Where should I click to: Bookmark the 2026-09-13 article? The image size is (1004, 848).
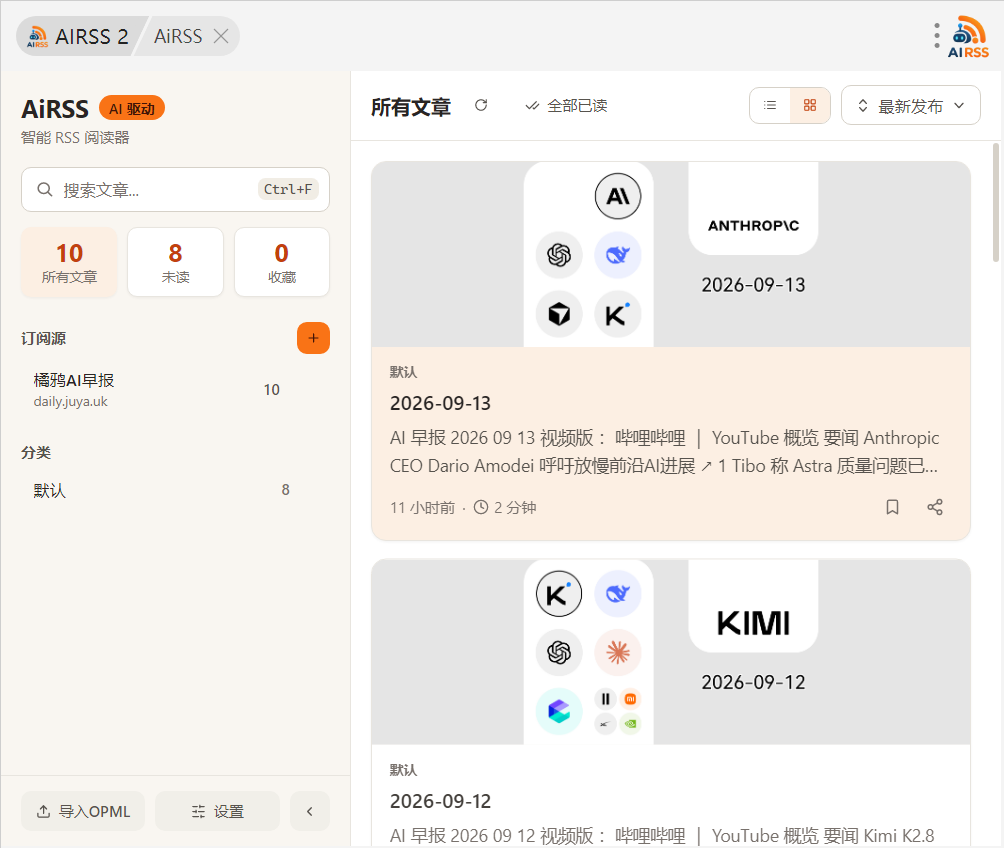[892, 507]
